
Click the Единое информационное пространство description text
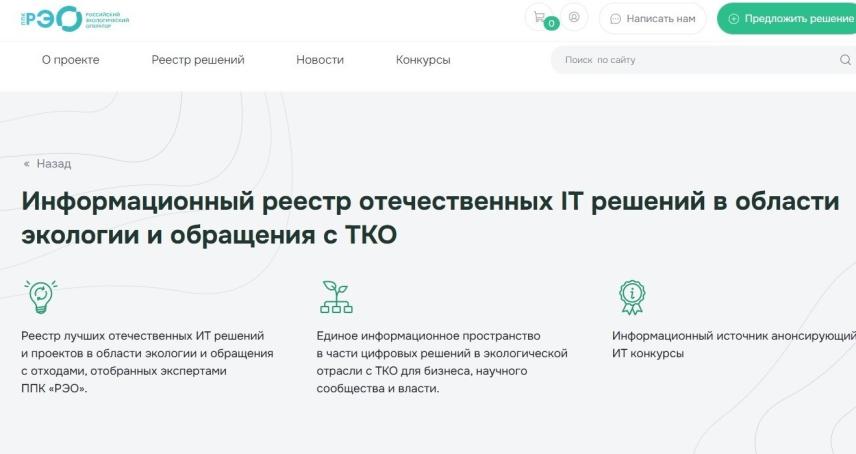(441, 362)
